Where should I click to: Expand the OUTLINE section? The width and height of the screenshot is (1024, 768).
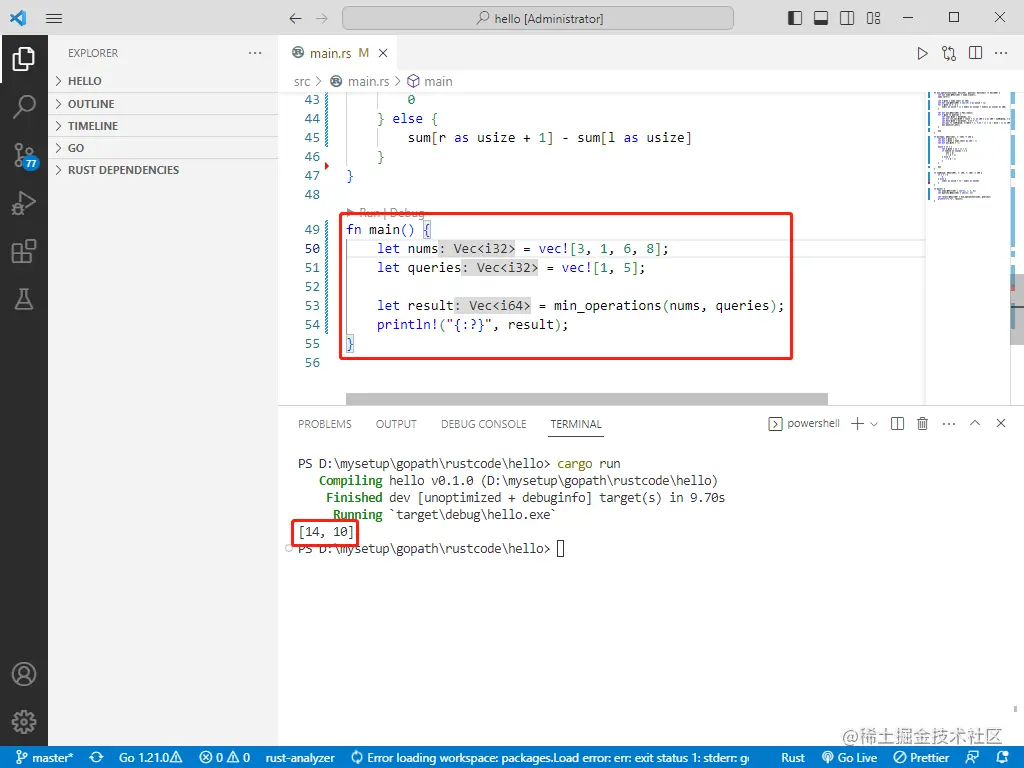pos(163,104)
